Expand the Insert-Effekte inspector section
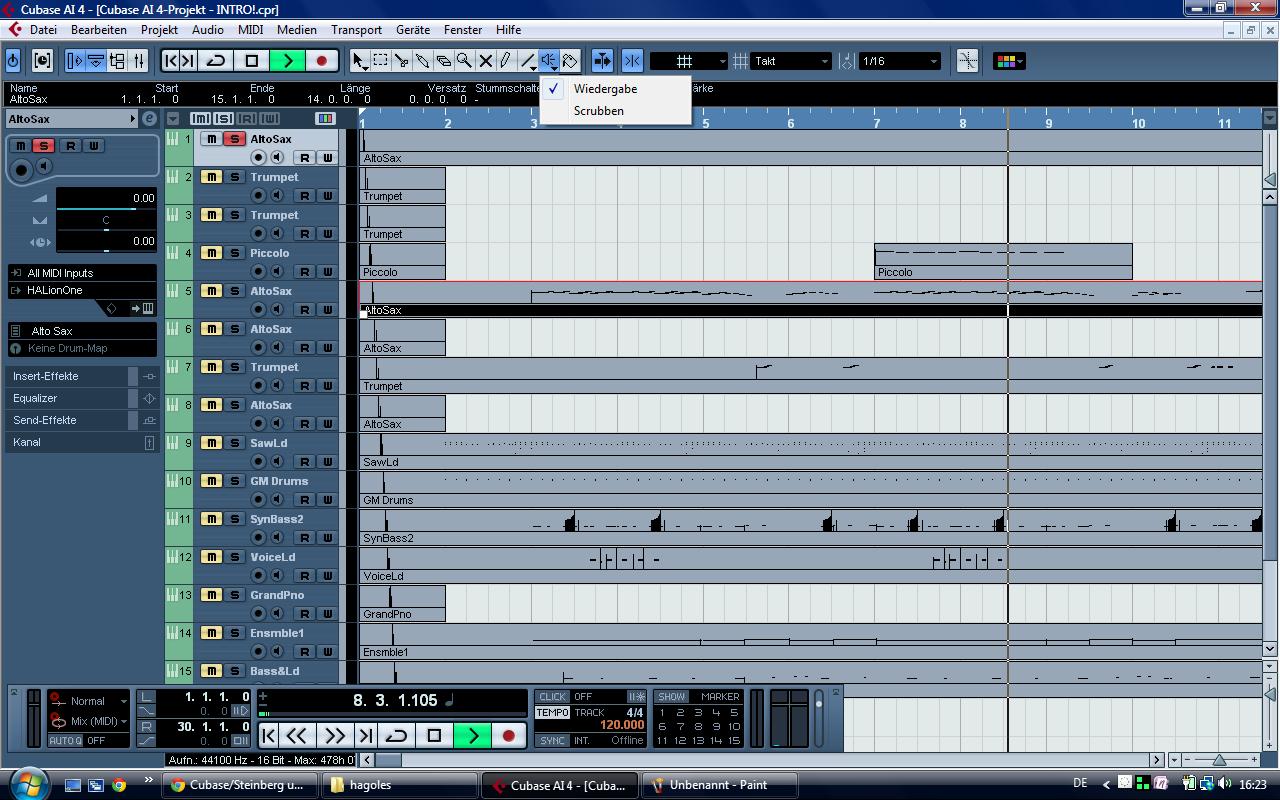 (x=70, y=376)
